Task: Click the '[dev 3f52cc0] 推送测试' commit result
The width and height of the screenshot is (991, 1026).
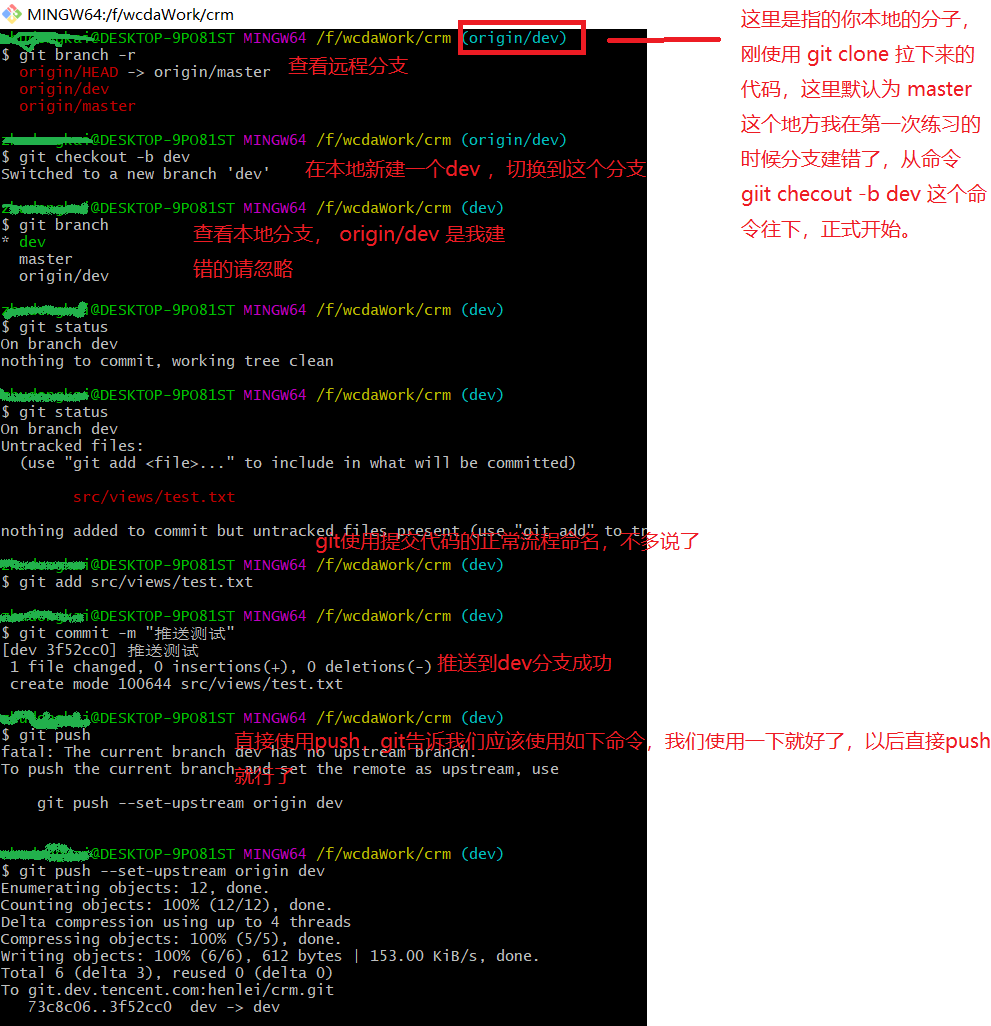Action: click(100, 650)
